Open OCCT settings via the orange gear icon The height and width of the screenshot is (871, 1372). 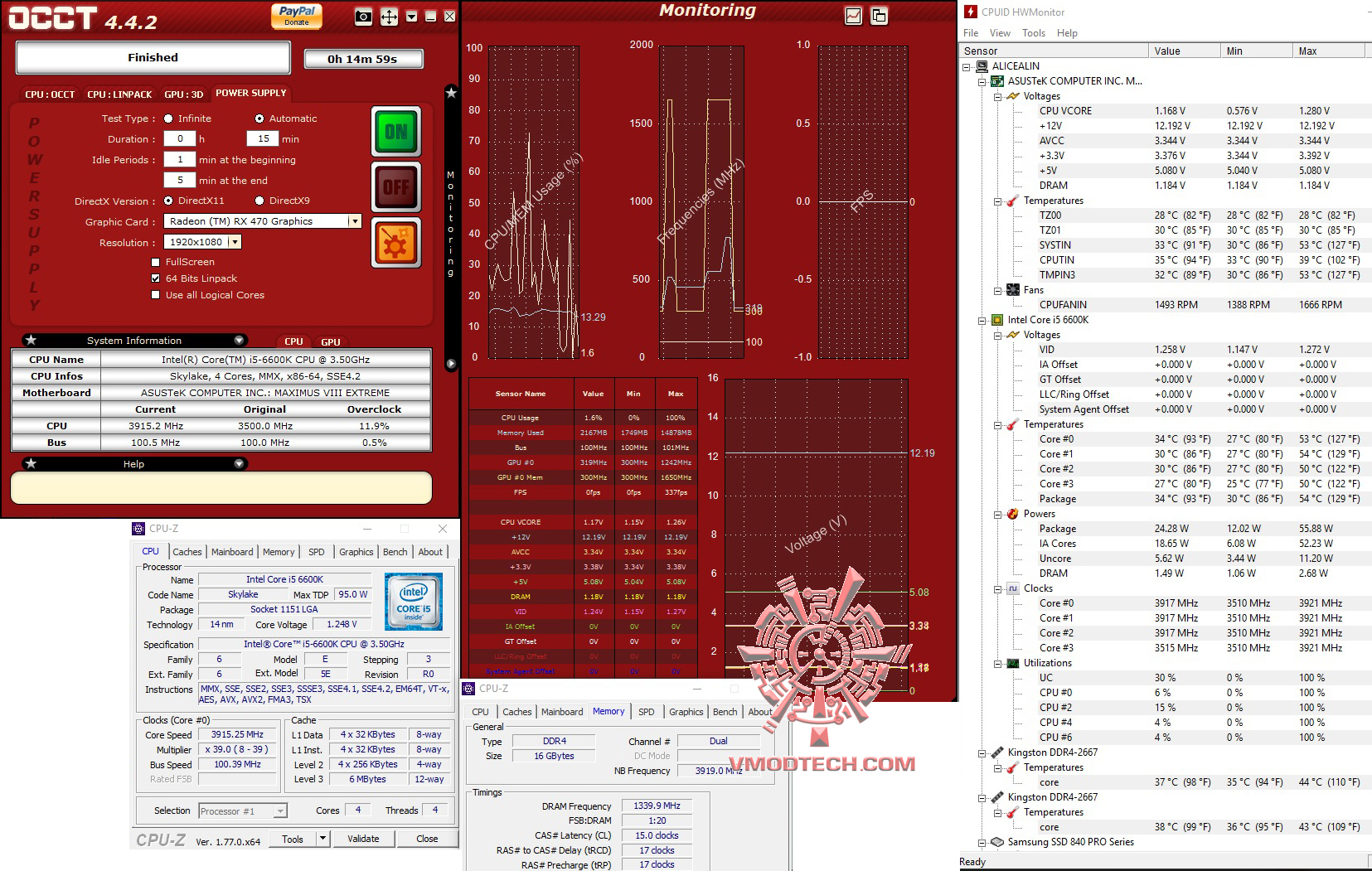396,244
